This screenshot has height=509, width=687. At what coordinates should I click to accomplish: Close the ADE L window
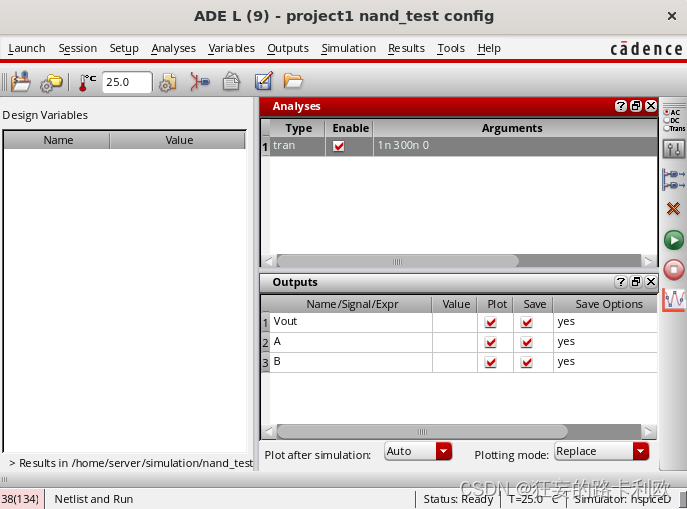(672, 16)
